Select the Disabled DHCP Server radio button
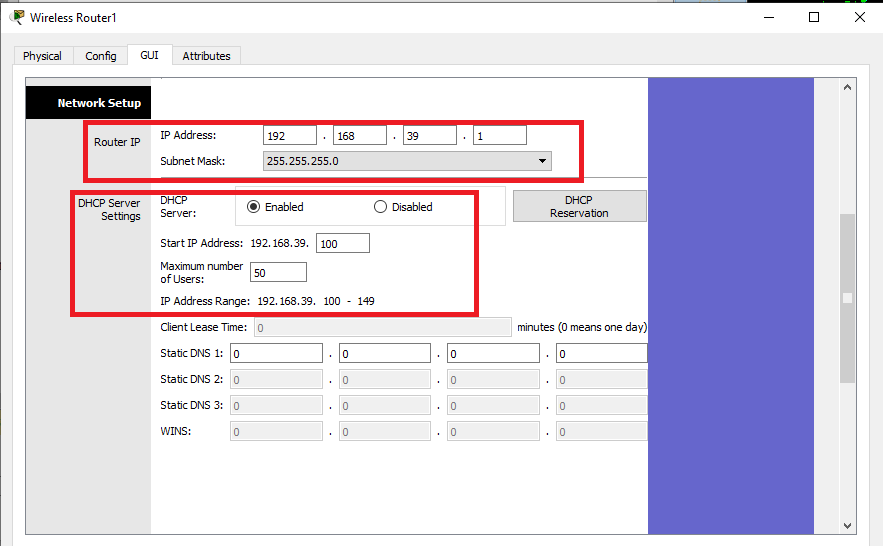The image size is (883, 546). [x=380, y=207]
